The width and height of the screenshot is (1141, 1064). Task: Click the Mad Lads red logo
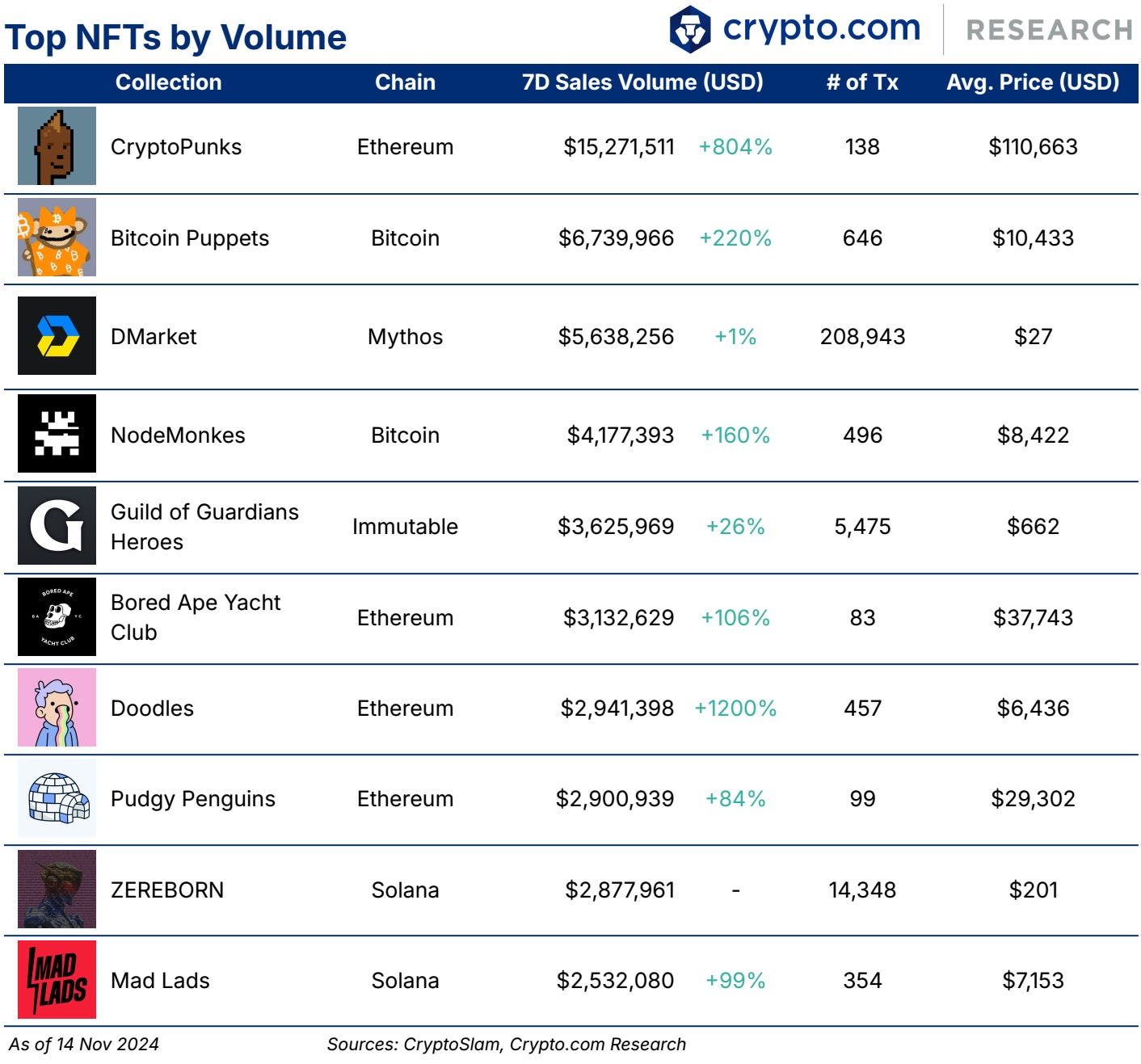click(x=57, y=980)
